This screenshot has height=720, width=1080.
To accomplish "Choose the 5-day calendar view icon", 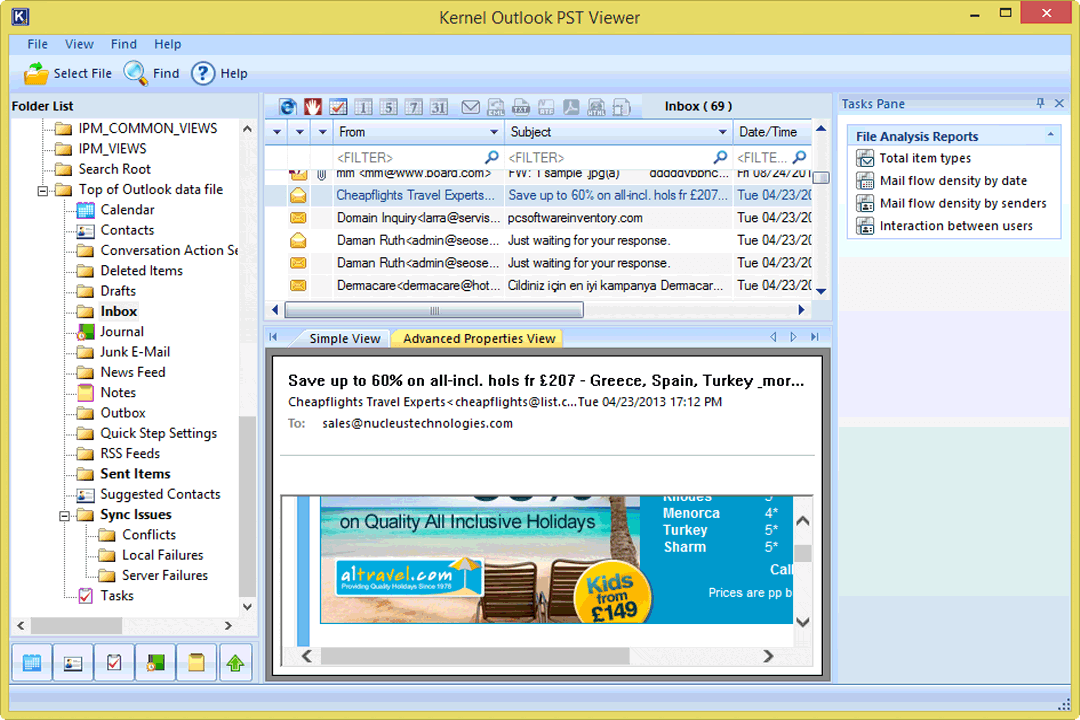I will pyautogui.click(x=388, y=107).
